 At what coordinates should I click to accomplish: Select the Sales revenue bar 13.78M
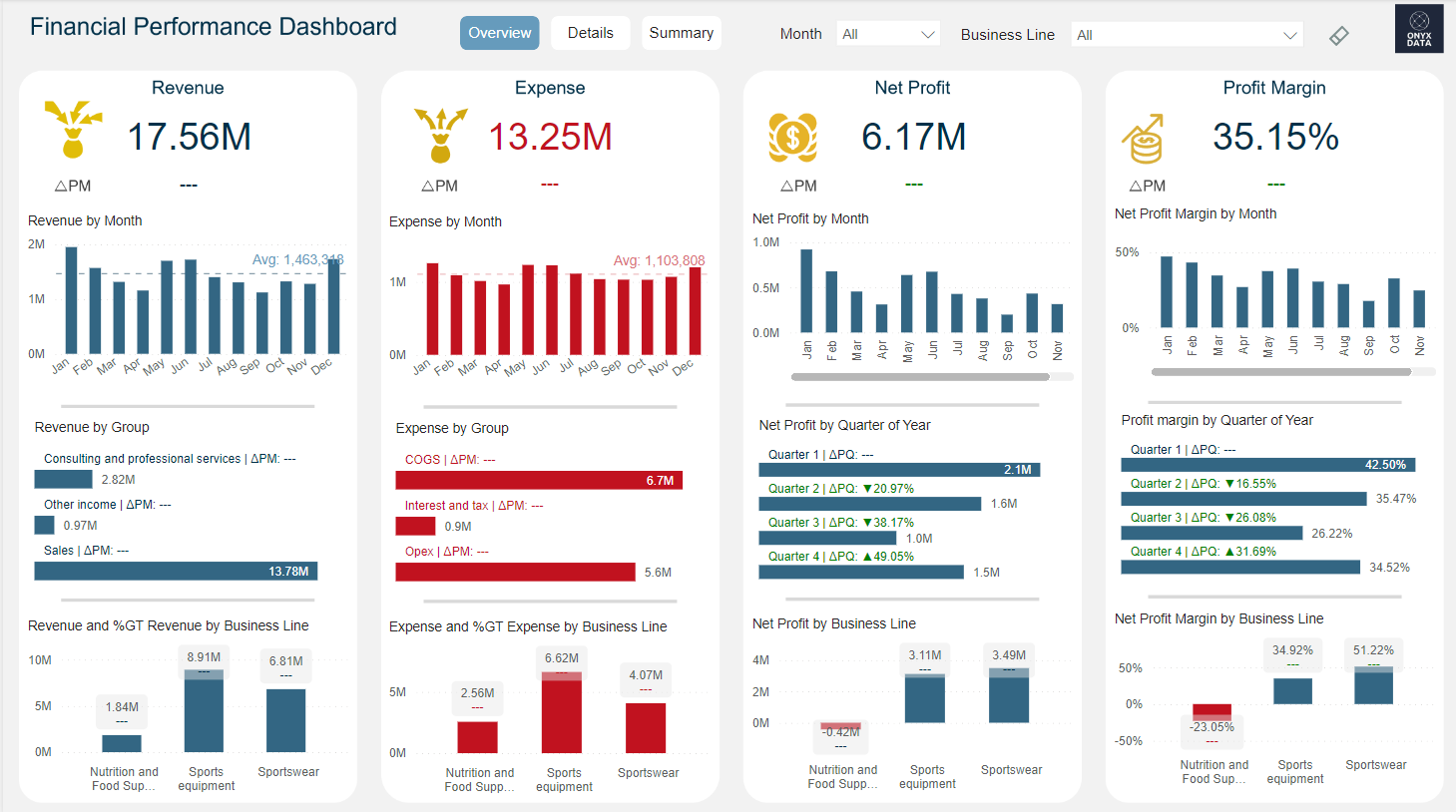[x=176, y=572]
